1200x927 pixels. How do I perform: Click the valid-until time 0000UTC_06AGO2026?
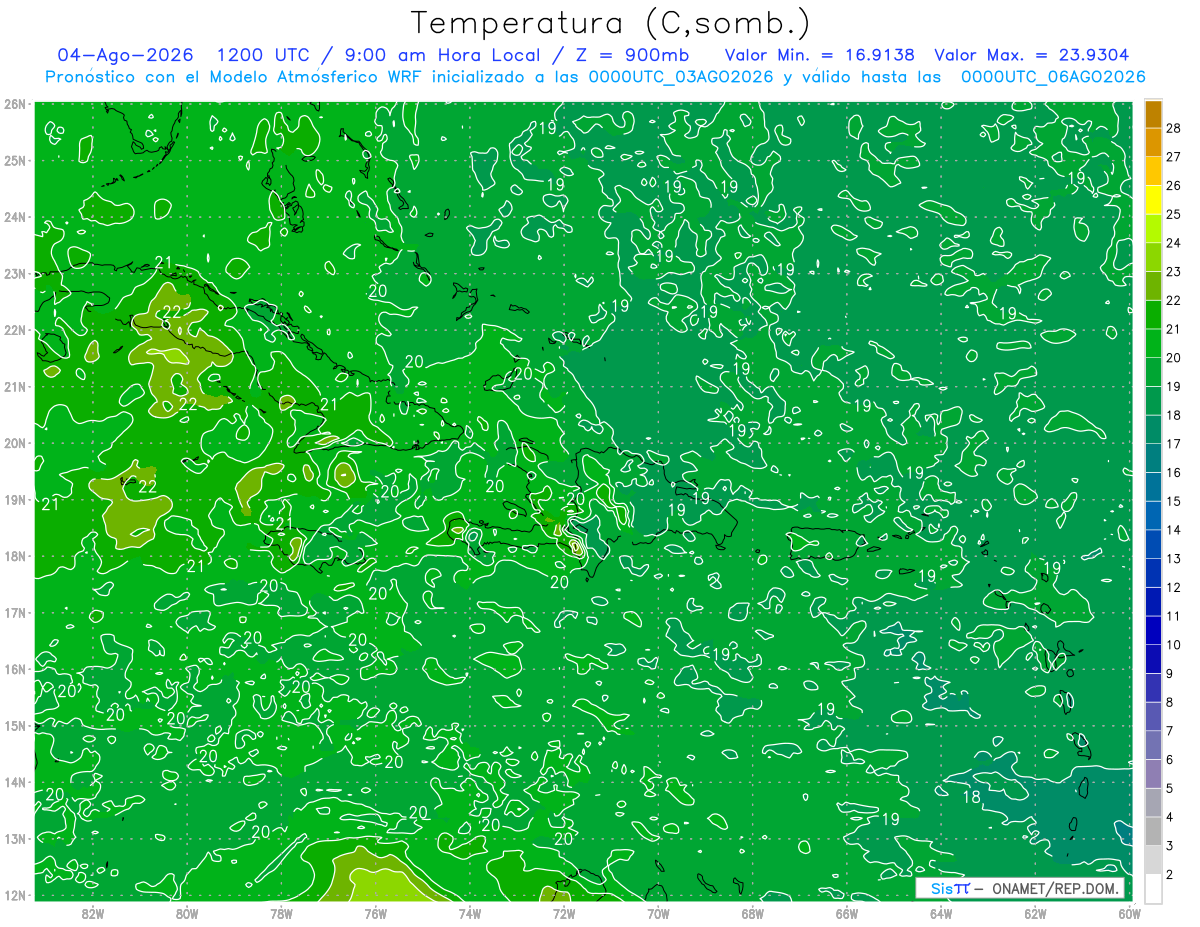pos(1053,77)
